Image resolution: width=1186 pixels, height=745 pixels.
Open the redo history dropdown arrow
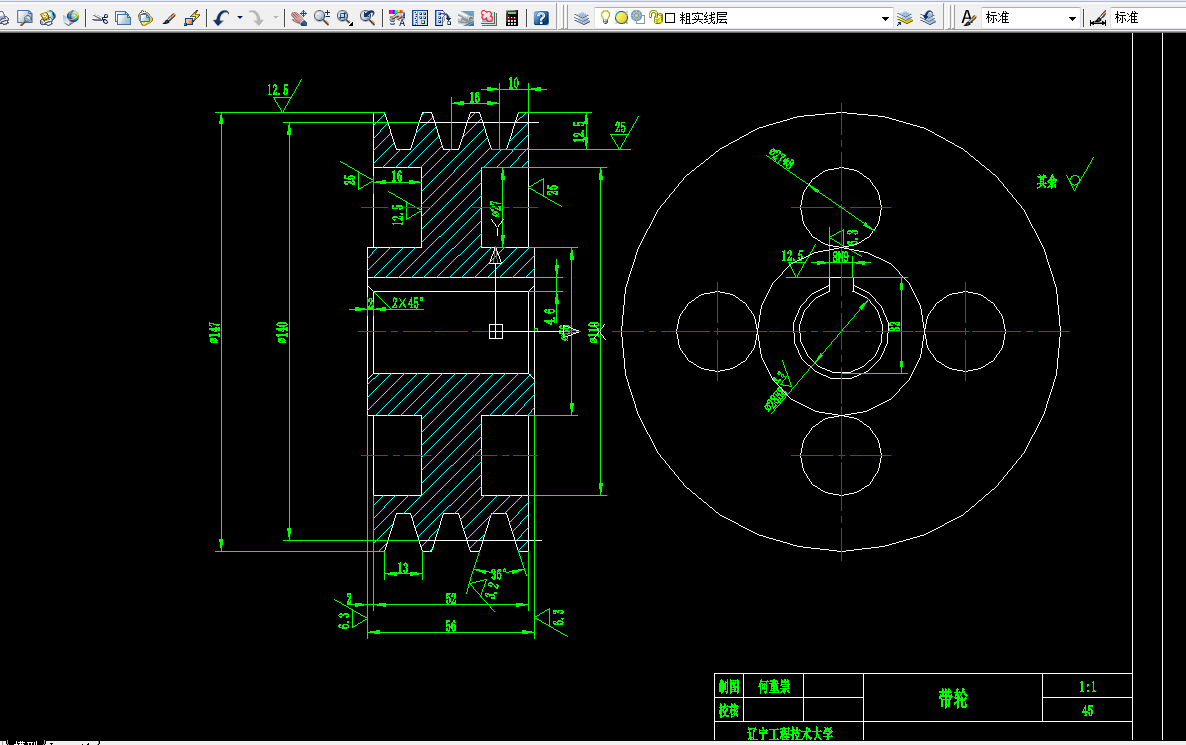[275, 17]
